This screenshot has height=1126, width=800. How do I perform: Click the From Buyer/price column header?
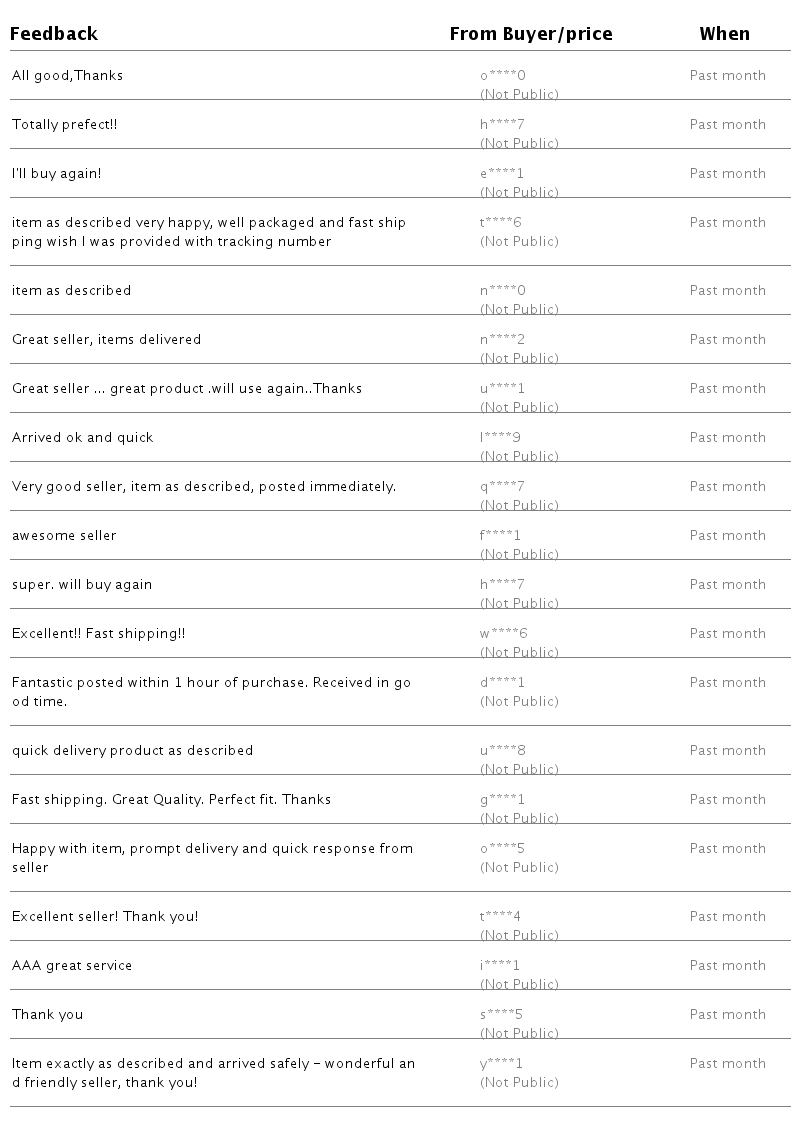pyautogui.click(x=530, y=34)
